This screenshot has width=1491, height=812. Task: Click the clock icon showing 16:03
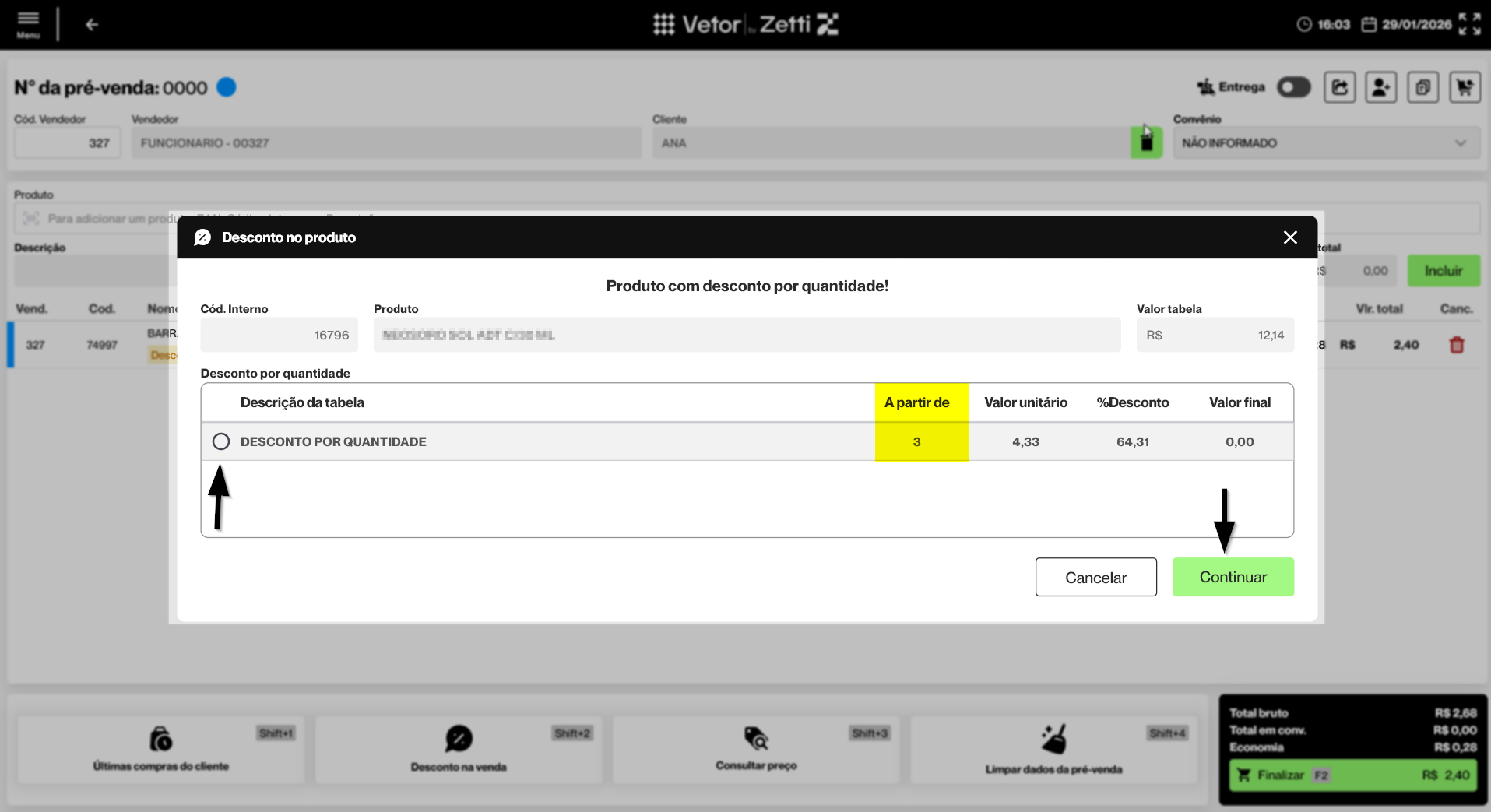[1304, 25]
